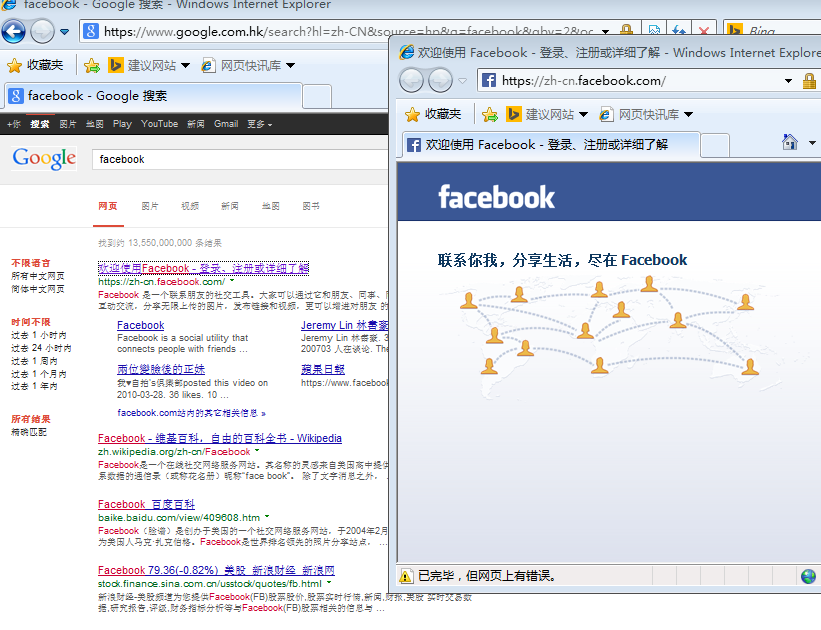This screenshot has width=821, height=630.
Task: Click Play in the black Google bar
Action: coord(122,124)
